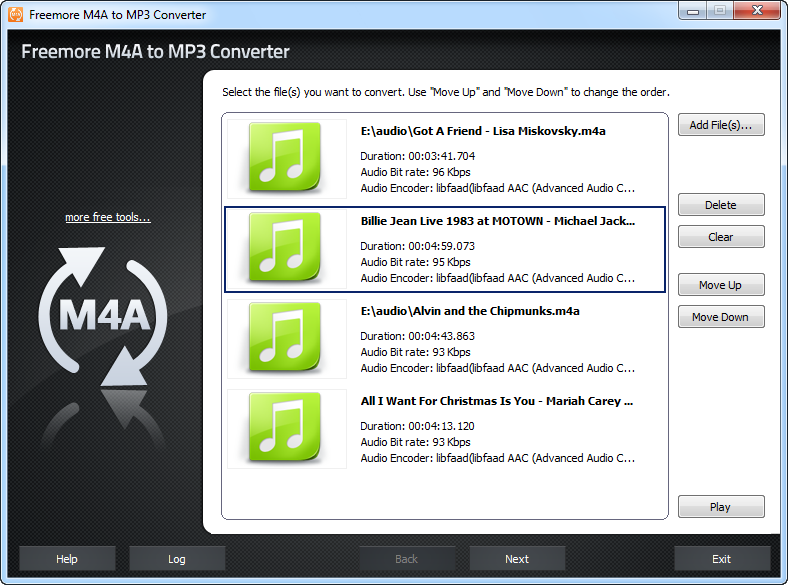
Task: Click the large M4A converter logo
Action: (94, 316)
